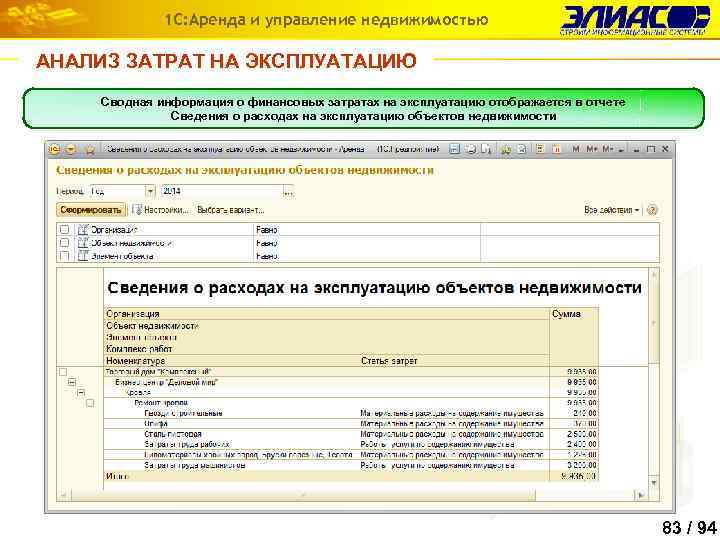Viewport: 720px width, 540px height.
Task: Click the year field containing 2014
Action: [x=222, y=191]
